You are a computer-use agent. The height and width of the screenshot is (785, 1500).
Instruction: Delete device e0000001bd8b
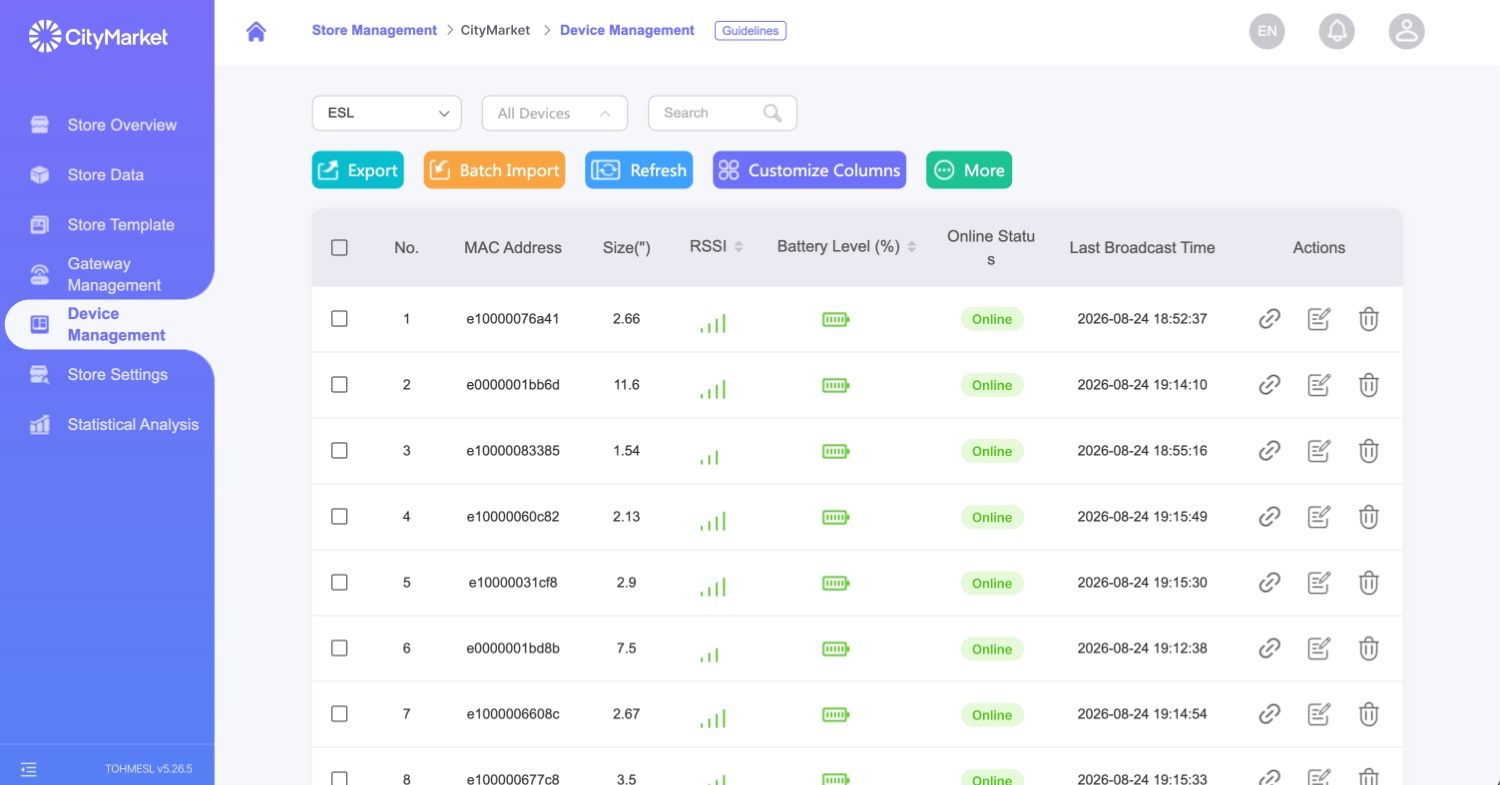pos(1369,649)
